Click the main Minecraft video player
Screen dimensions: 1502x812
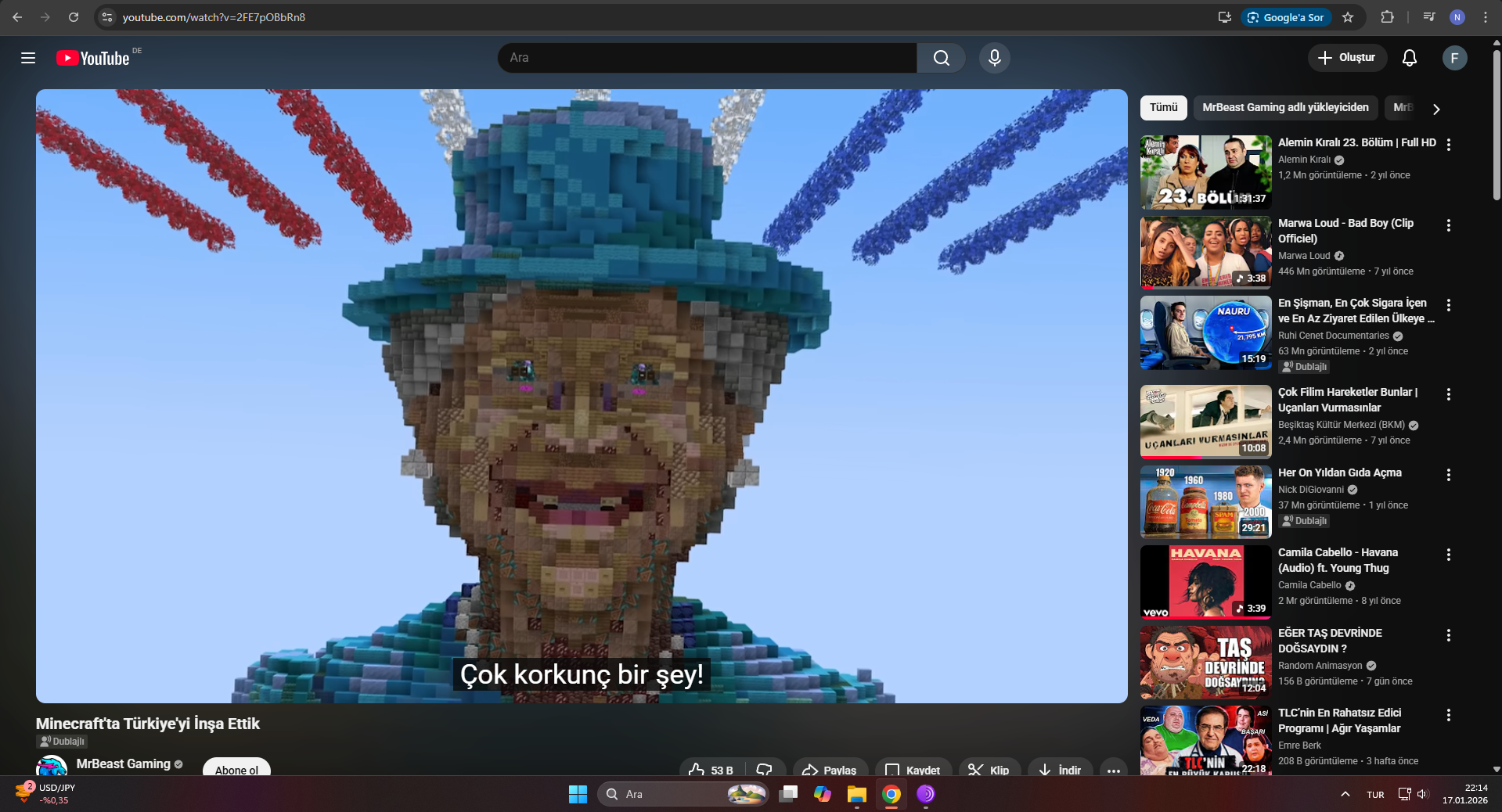coord(582,396)
